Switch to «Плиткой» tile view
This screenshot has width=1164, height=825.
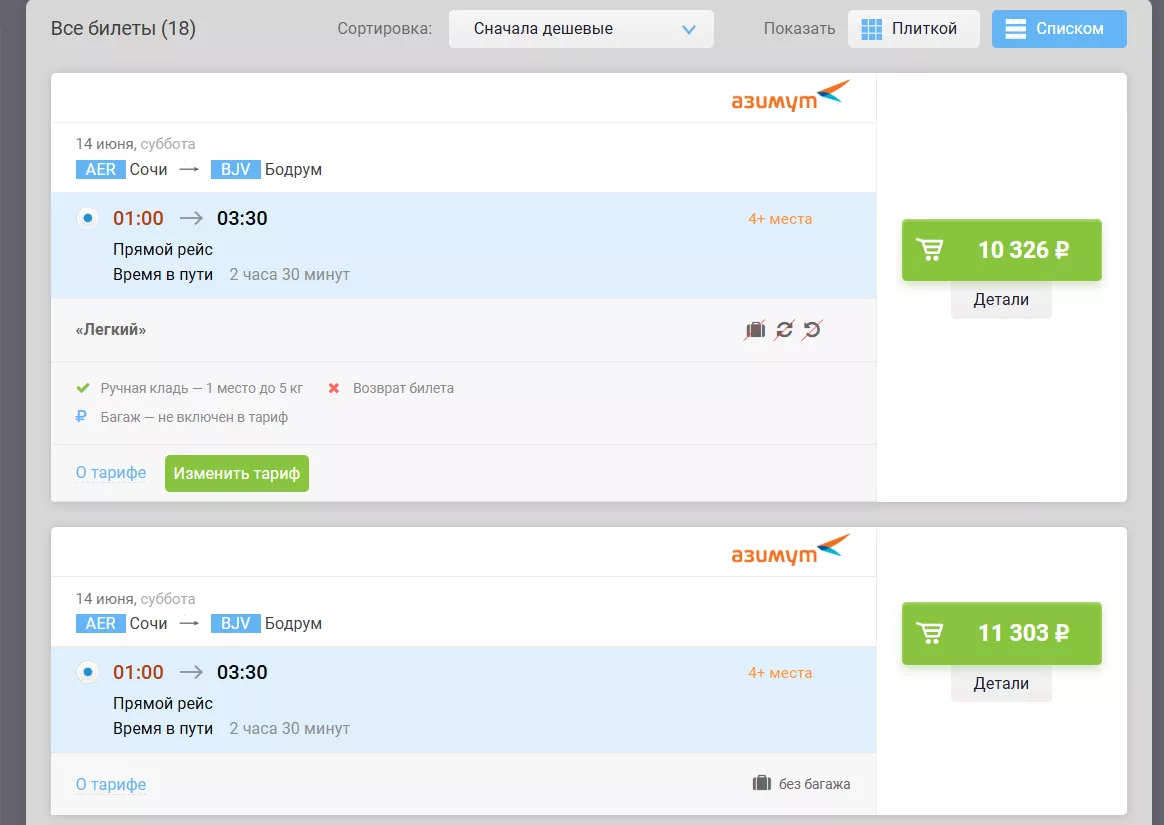pyautogui.click(x=913, y=29)
